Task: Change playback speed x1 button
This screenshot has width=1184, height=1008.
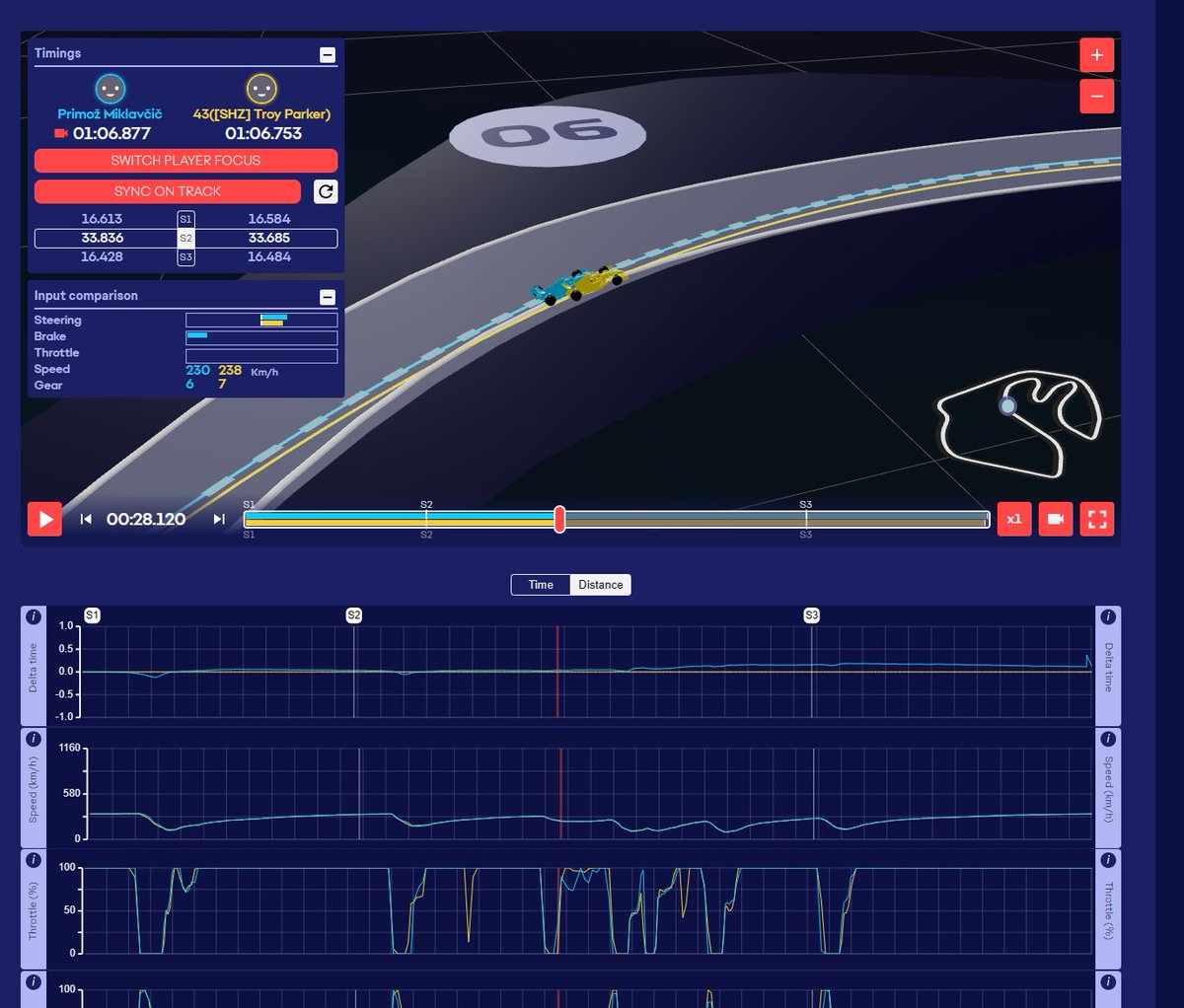Action: (1014, 519)
